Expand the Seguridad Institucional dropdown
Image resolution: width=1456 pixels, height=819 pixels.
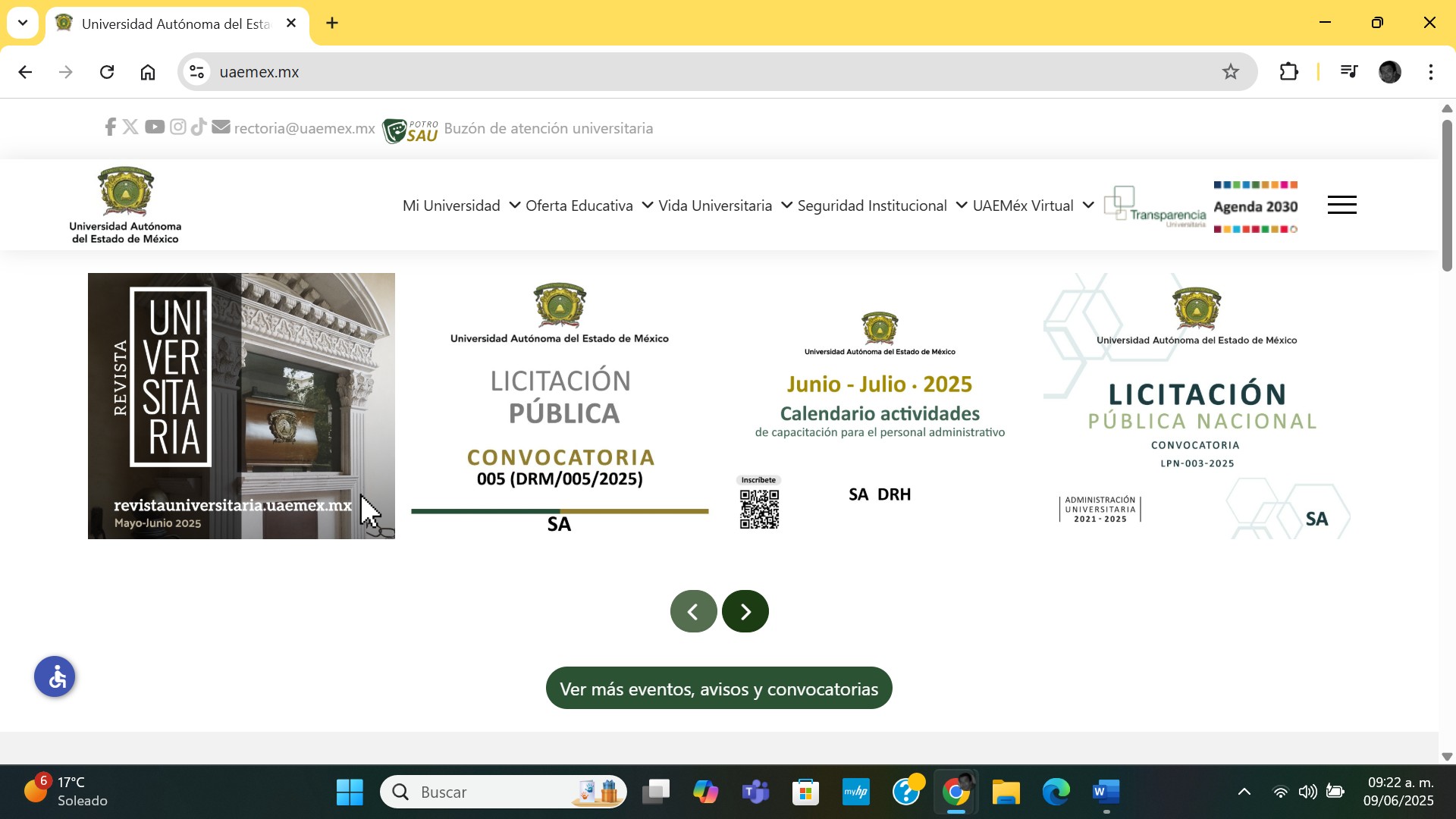pyautogui.click(x=872, y=205)
